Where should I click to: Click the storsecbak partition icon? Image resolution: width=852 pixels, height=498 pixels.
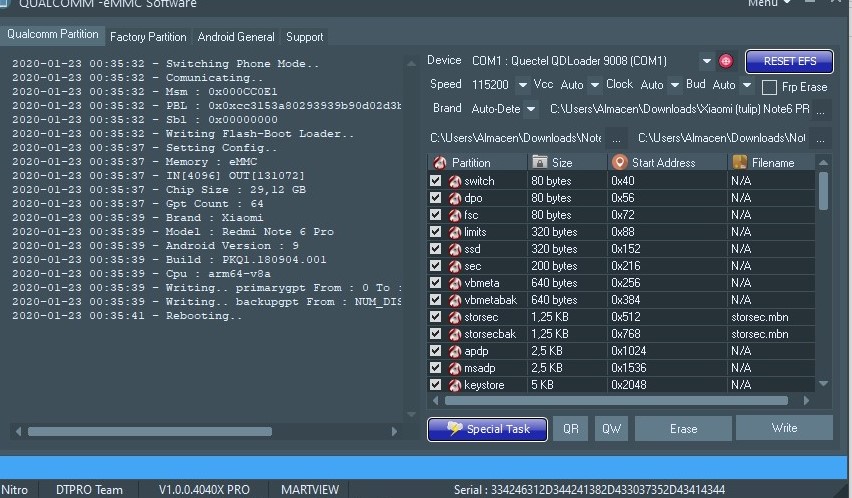click(455, 334)
